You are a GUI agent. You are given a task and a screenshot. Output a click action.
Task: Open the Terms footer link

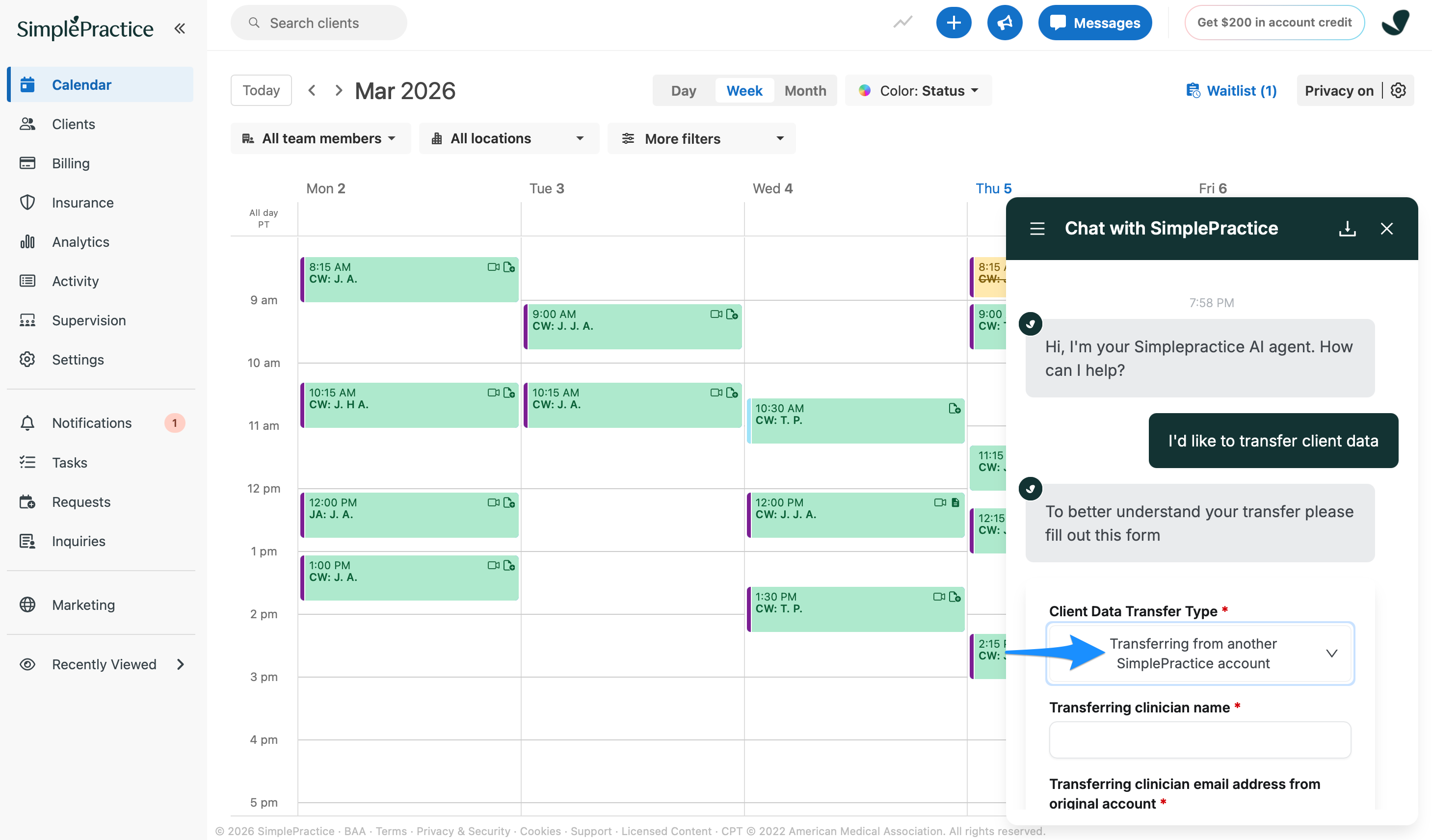click(x=391, y=831)
